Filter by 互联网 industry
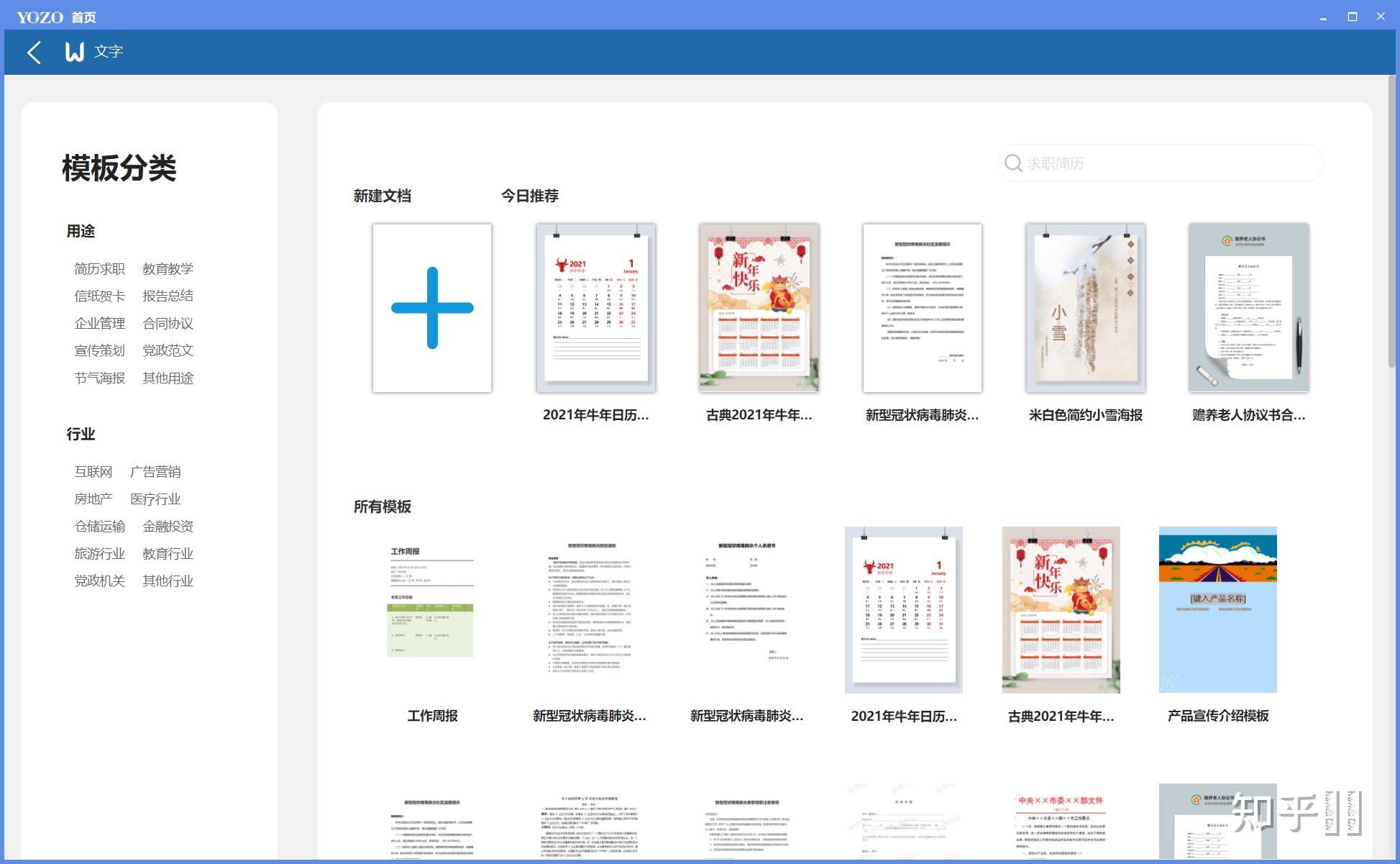This screenshot has height=864, width=1400. (x=93, y=472)
